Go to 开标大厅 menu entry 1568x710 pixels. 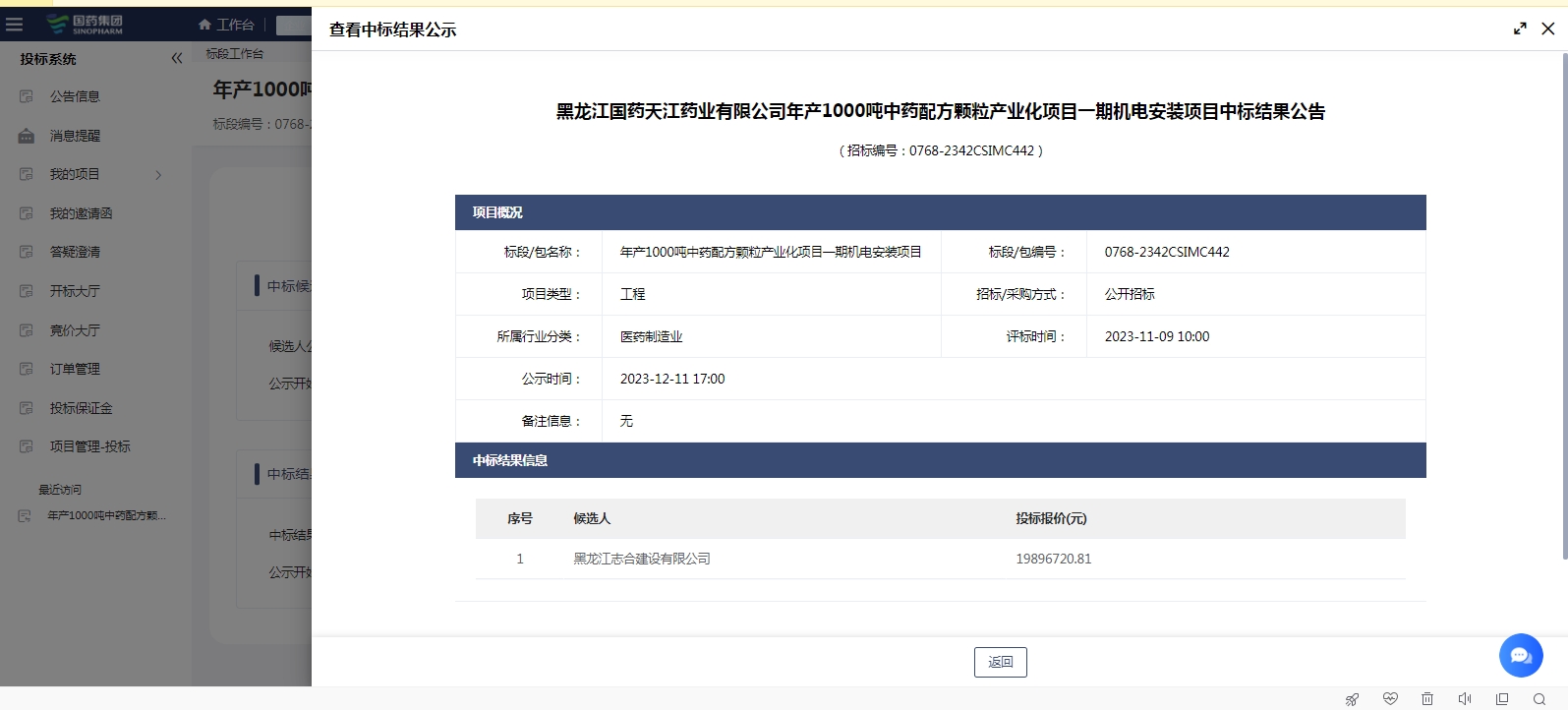click(x=75, y=291)
